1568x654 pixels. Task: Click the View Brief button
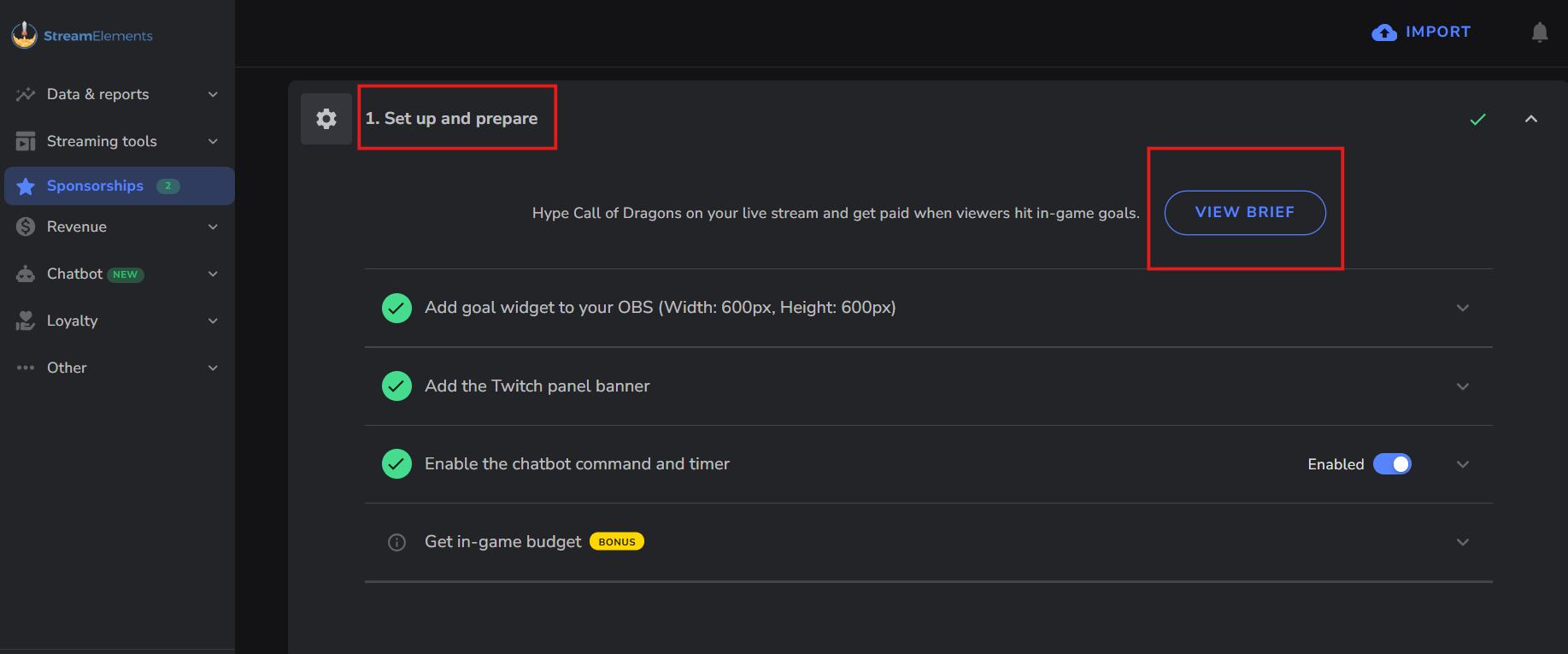coord(1244,212)
